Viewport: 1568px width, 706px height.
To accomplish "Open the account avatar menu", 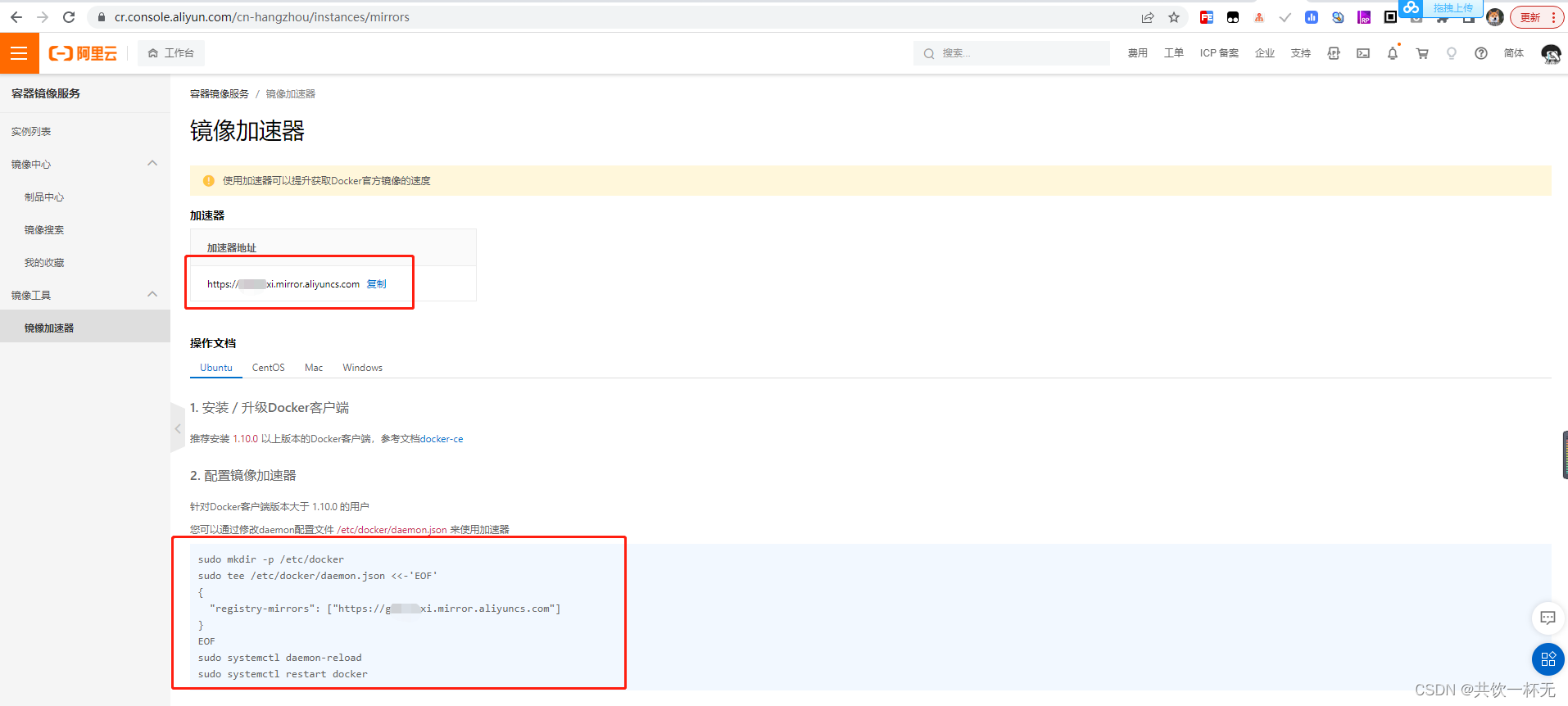I will tap(1551, 53).
